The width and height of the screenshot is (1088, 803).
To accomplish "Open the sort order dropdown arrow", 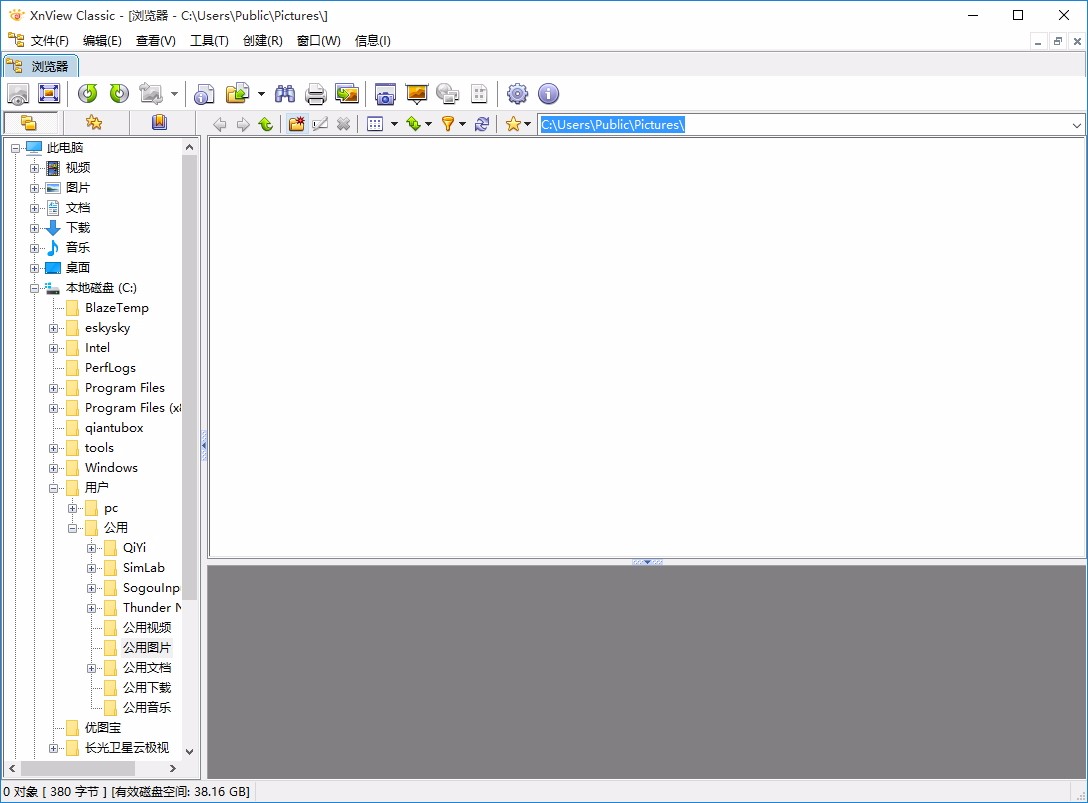I will [427, 123].
